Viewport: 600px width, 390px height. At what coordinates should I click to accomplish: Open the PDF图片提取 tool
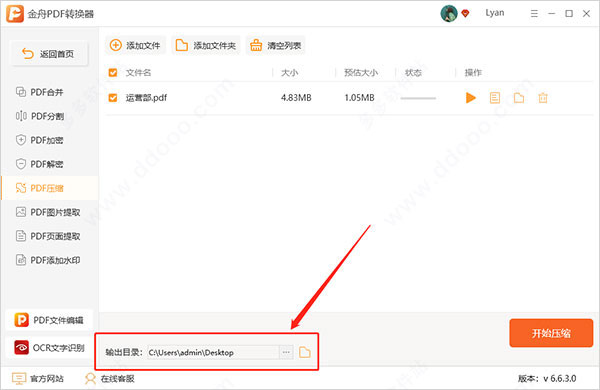coord(48,212)
